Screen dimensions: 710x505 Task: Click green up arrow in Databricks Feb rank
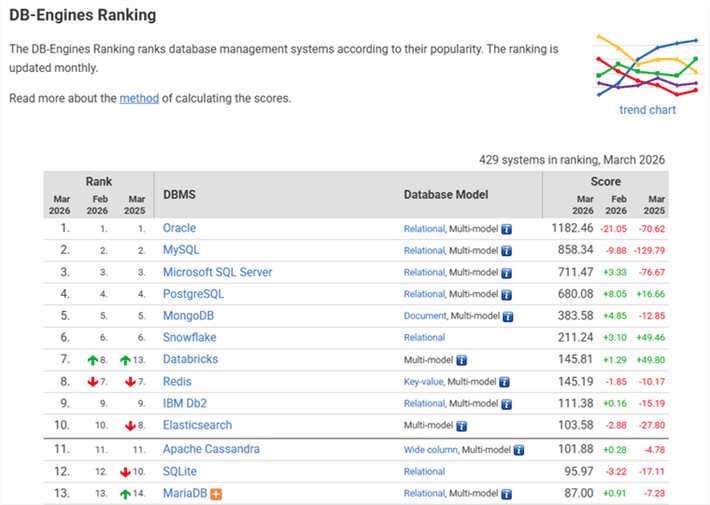(x=92, y=360)
